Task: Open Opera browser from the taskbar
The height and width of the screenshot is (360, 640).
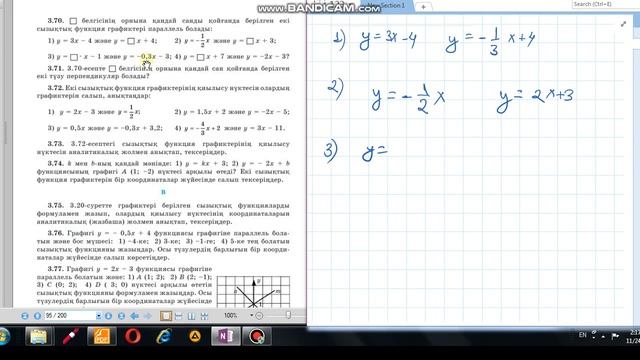Action: coord(133,336)
